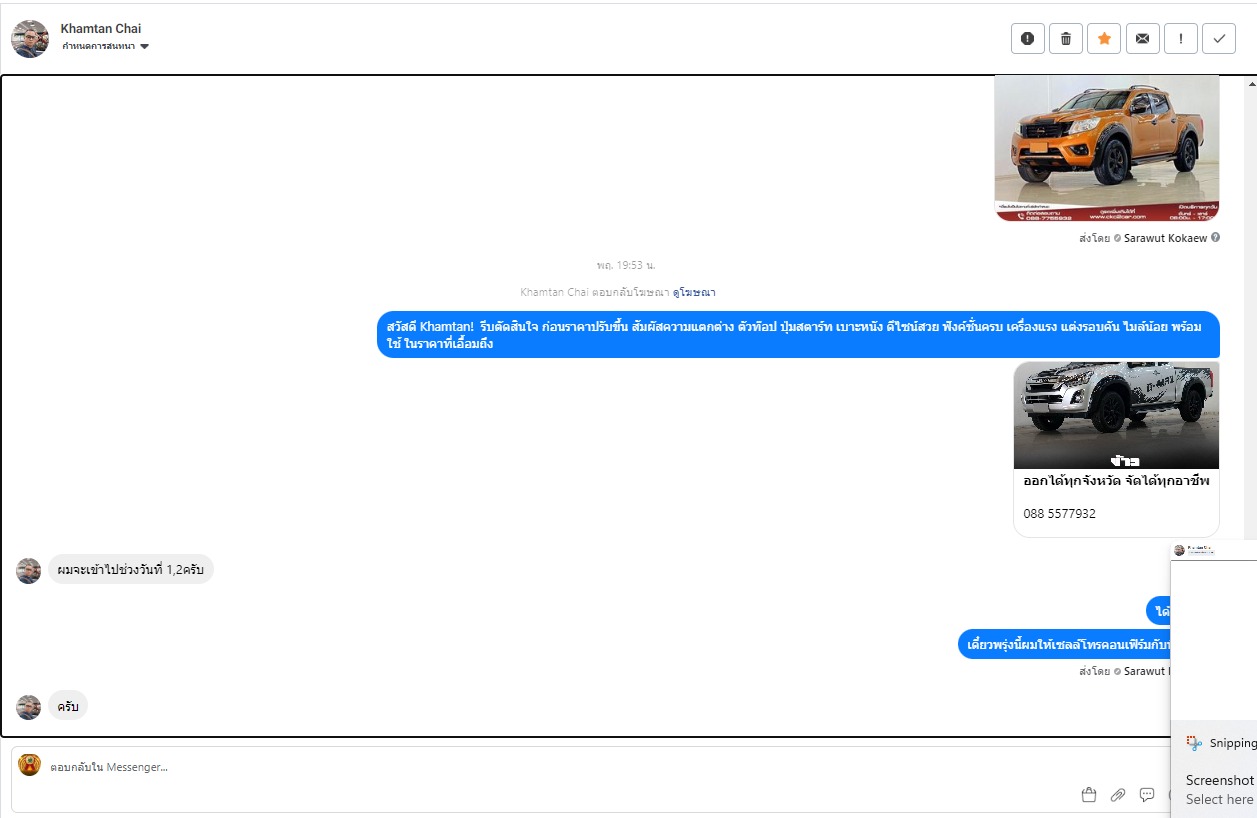The width and height of the screenshot is (1257, 818).
Task: Click the help icon beside Sarawut Kokaew
Action: click(x=1215, y=238)
